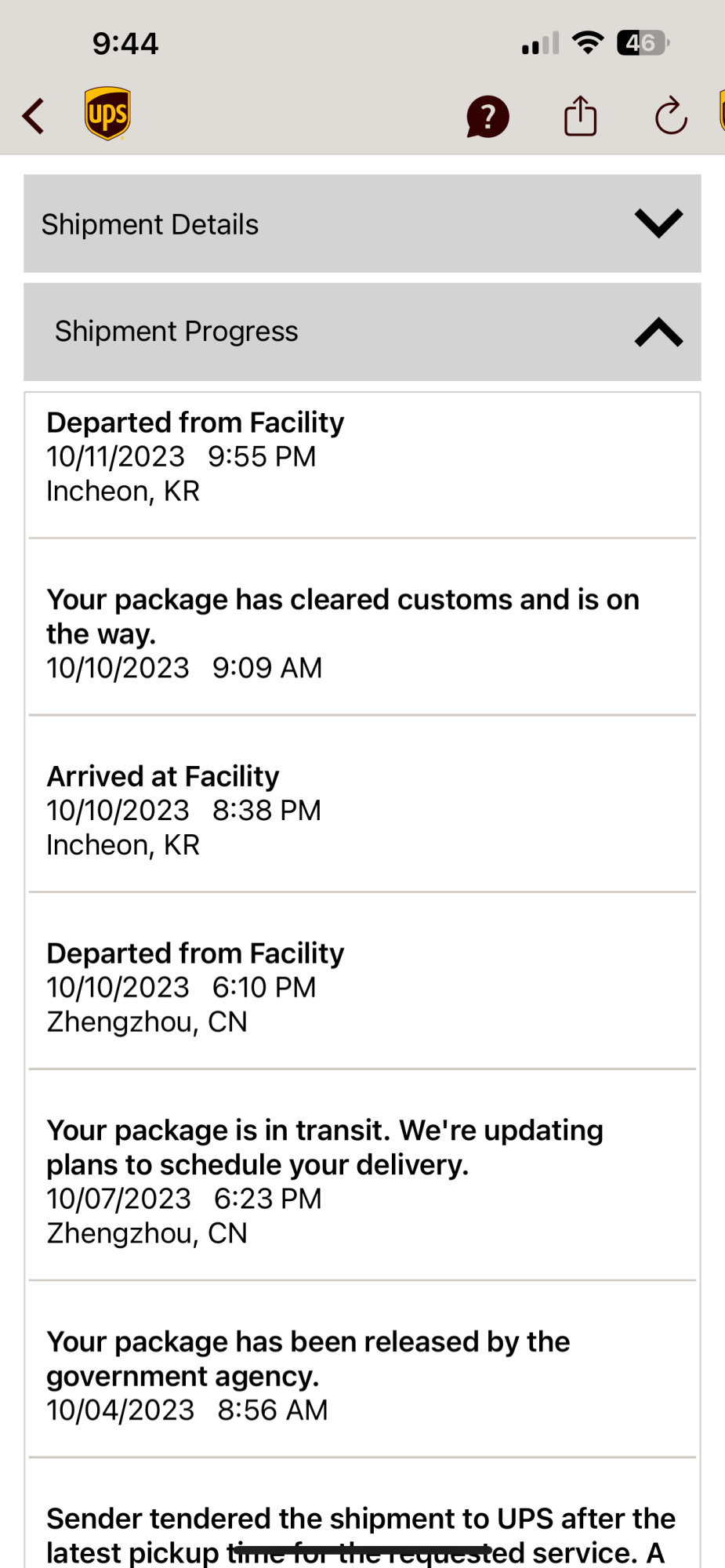Tap the 9:44 clock in status bar
Image resolution: width=725 pixels, height=1568 pixels.
125,43
